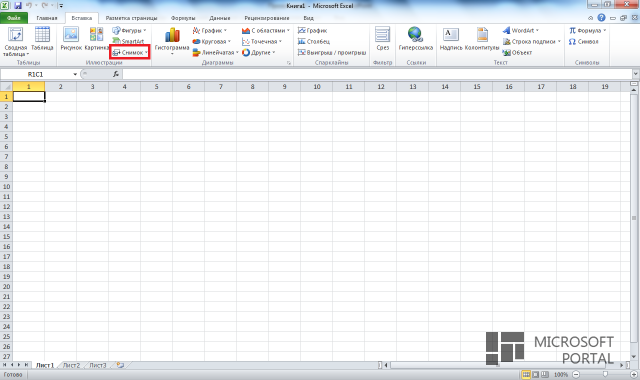Screen dimensions: 640x380
Task: Open the WordArt gallery
Action: [520, 31]
